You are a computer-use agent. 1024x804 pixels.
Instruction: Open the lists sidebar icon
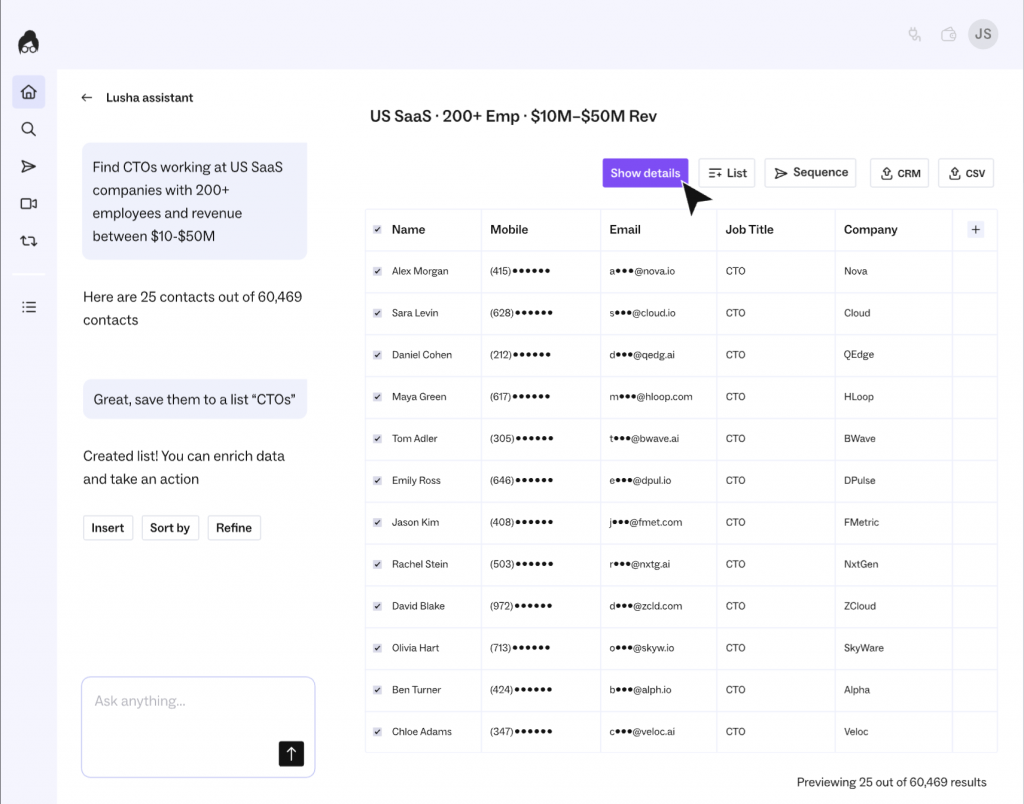pyautogui.click(x=29, y=307)
